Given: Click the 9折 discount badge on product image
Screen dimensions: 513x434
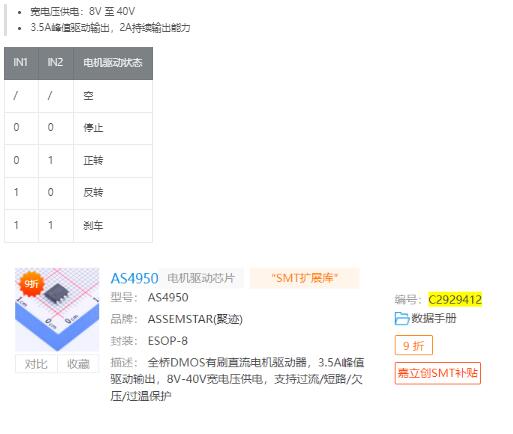Looking at the screenshot, I should click(31, 284).
